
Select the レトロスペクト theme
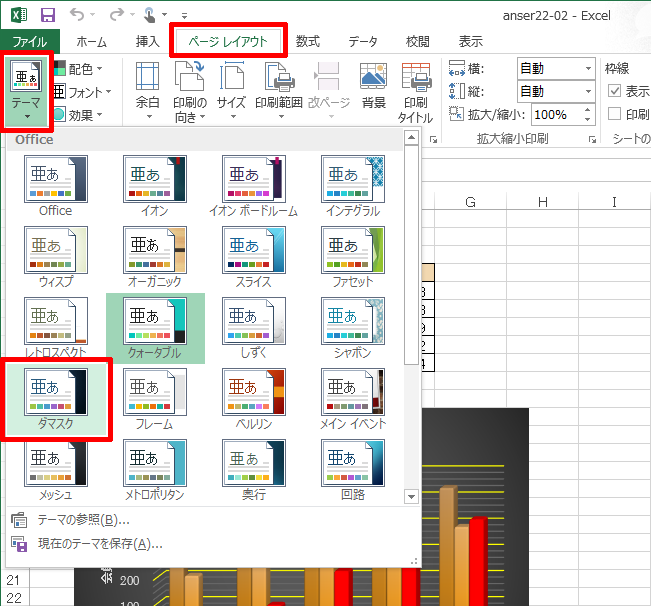click(x=56, y=328)
